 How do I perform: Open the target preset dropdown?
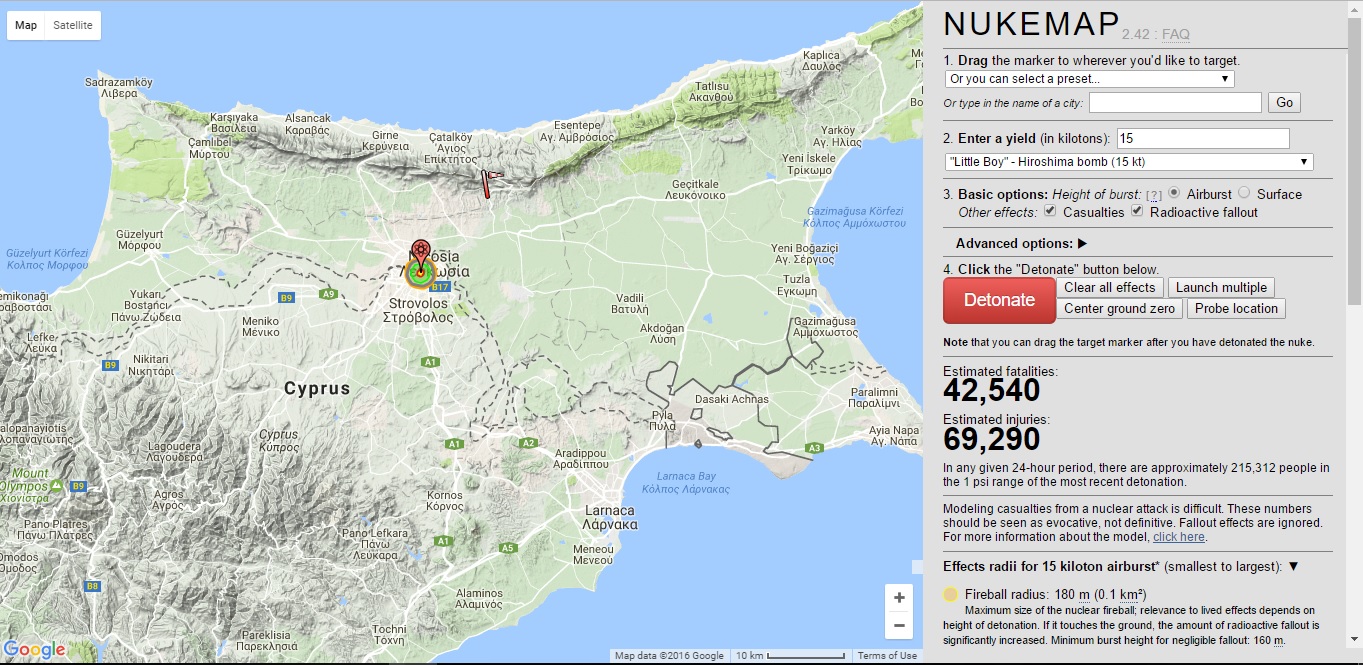pos(1089,79)
